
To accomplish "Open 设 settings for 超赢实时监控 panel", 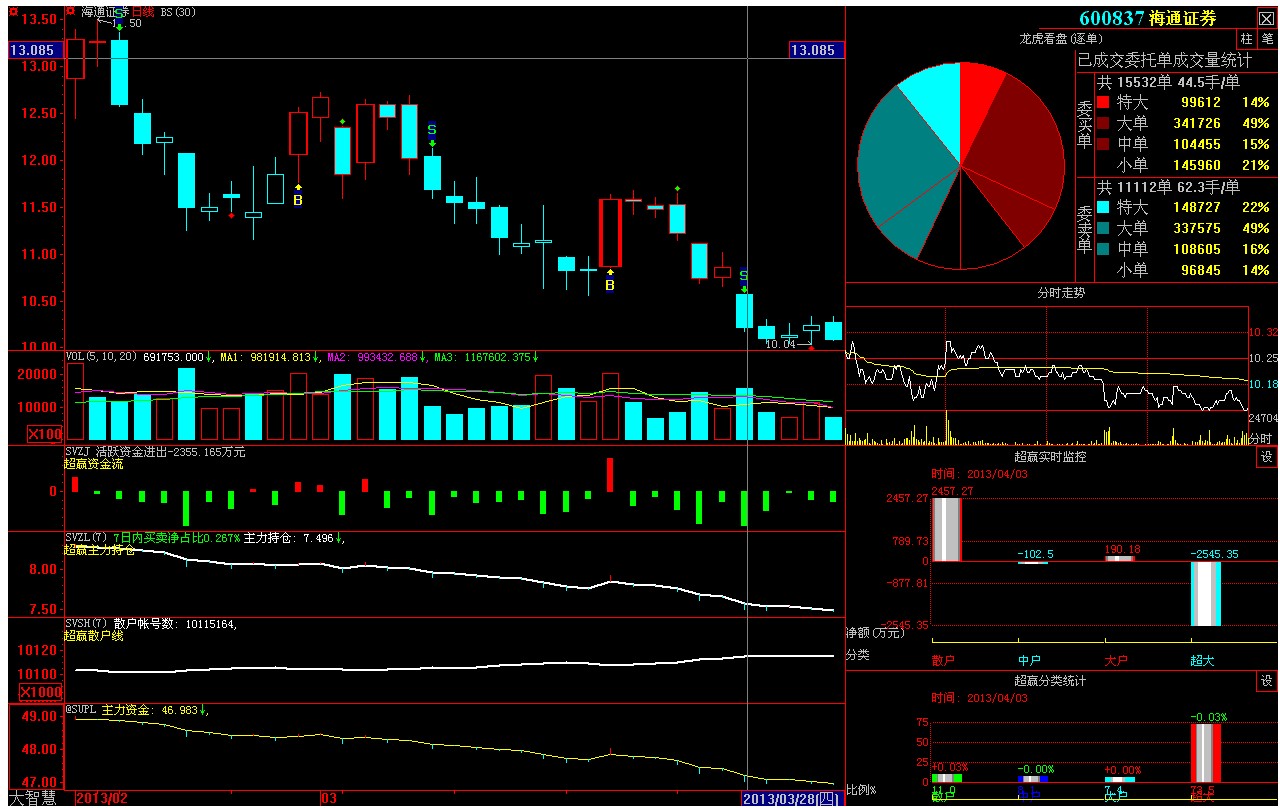I will pyautogui.click(x=1267, y=457).
